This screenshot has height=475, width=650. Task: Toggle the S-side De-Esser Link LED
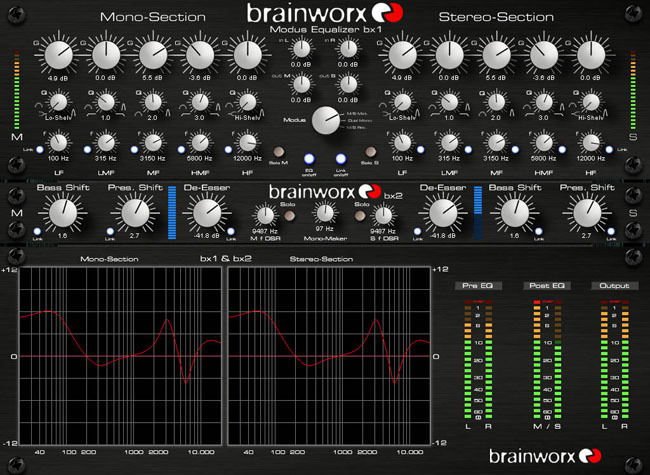click(417, 231)
